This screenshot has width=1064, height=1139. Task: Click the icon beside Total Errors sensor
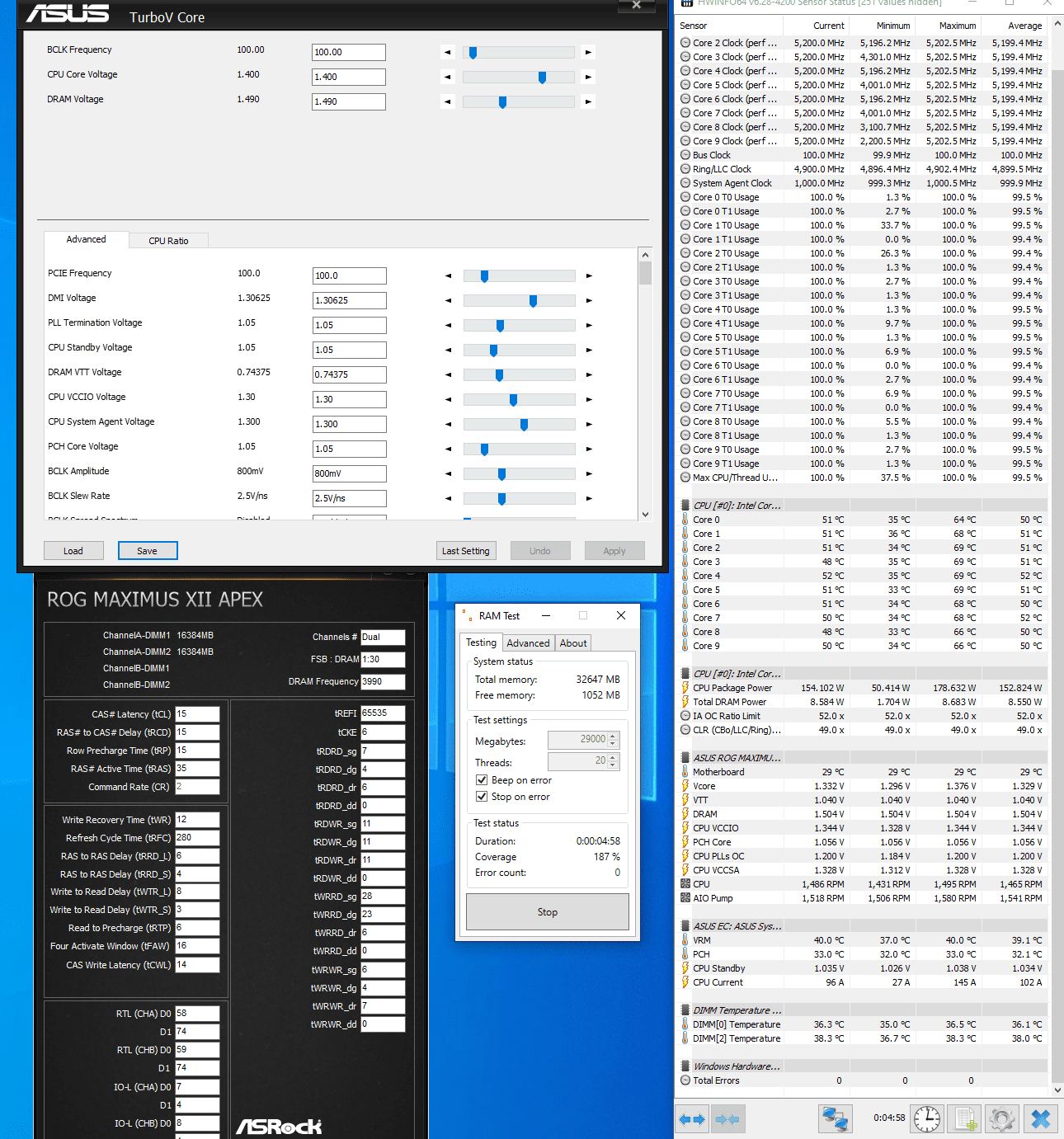click(685, 1080)
